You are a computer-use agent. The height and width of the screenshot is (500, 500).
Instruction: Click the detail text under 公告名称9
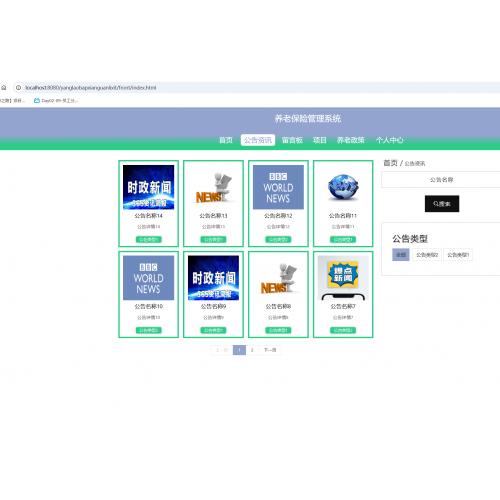click(213, 317)
